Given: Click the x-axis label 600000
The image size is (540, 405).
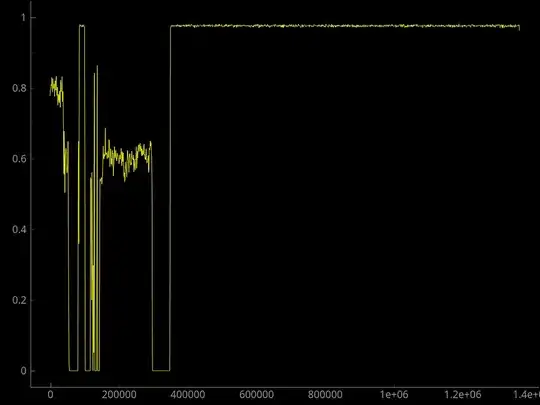Looking at the screenshot, I should coord(257,394).
